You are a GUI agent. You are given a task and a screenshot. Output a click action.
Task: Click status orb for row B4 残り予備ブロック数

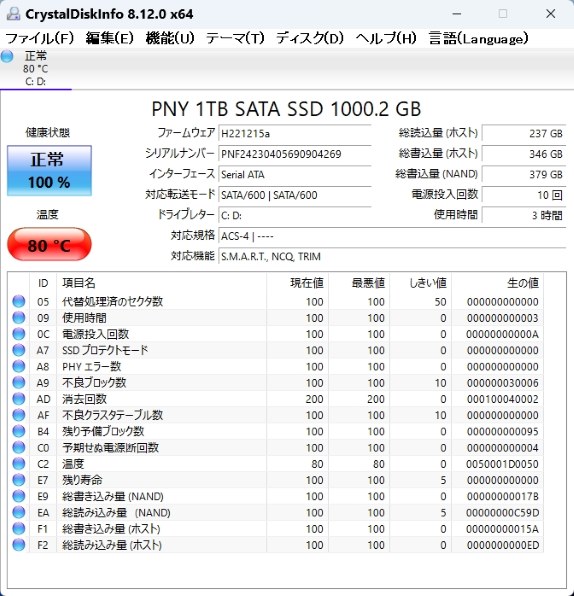click(x=19, y=431)
